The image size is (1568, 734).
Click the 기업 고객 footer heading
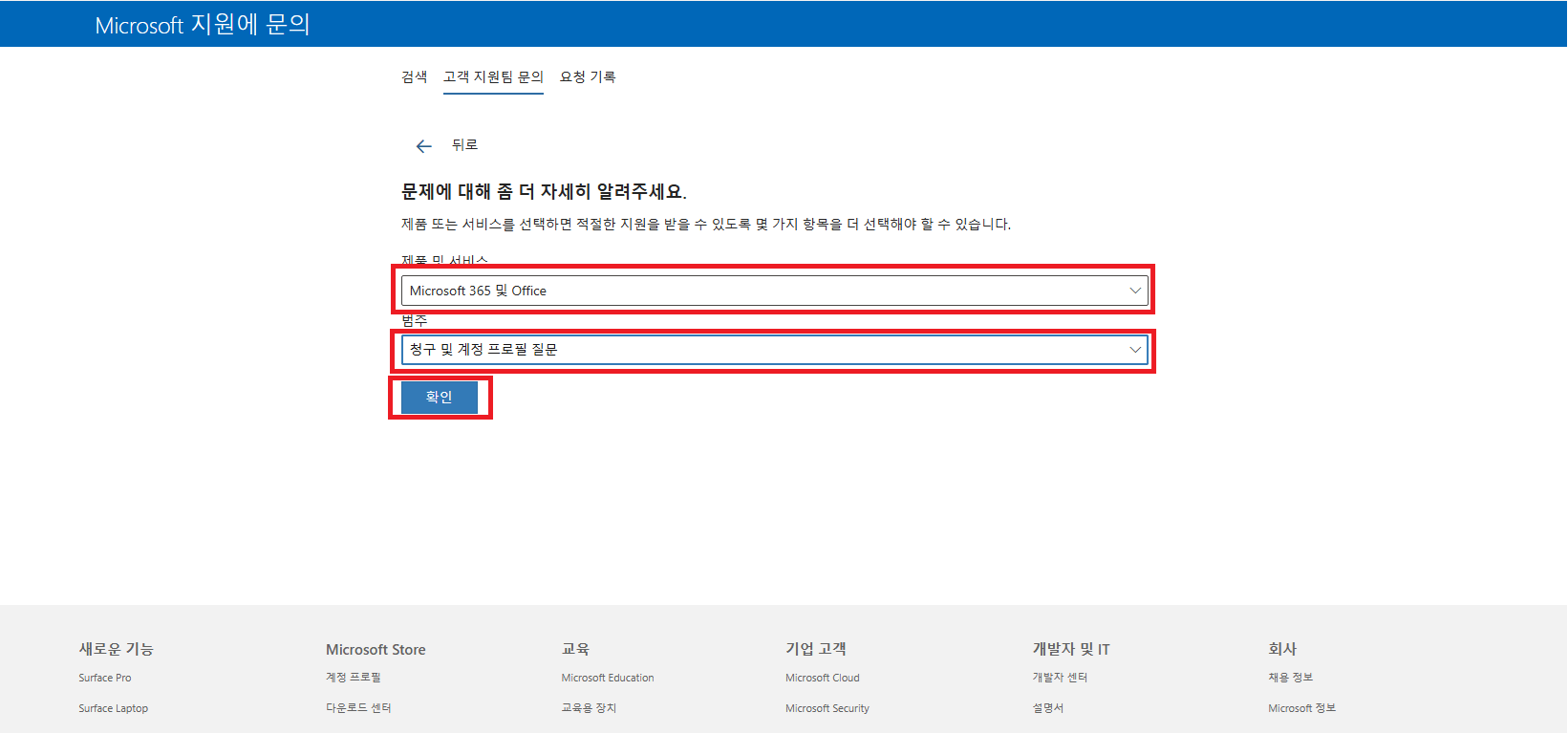pos(815,649)
